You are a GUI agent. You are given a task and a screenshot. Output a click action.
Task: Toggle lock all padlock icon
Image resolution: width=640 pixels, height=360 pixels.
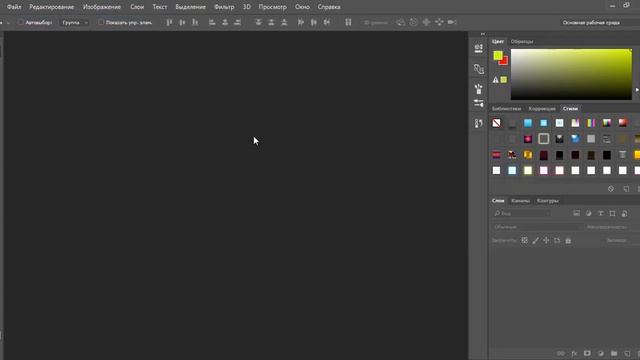coord(568,240)
